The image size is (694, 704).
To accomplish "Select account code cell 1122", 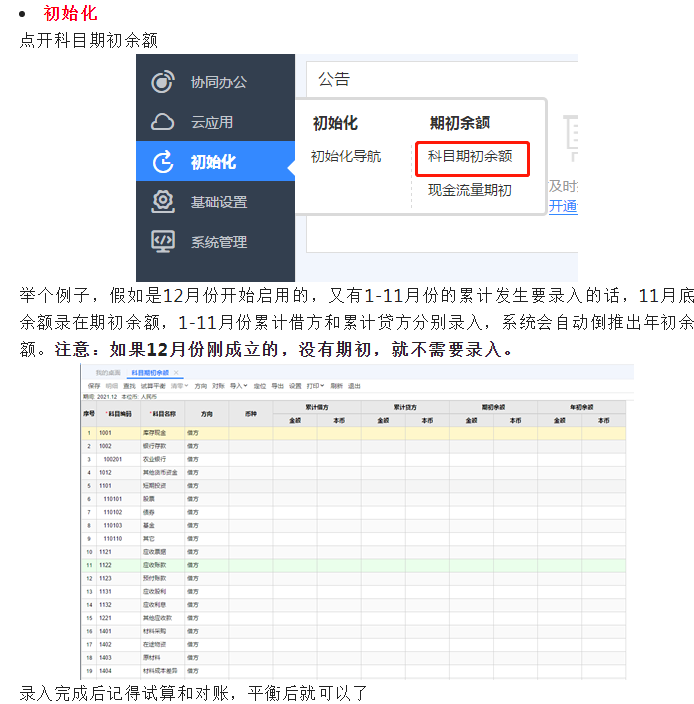I will pyautogui.click(x=119, y=565).
